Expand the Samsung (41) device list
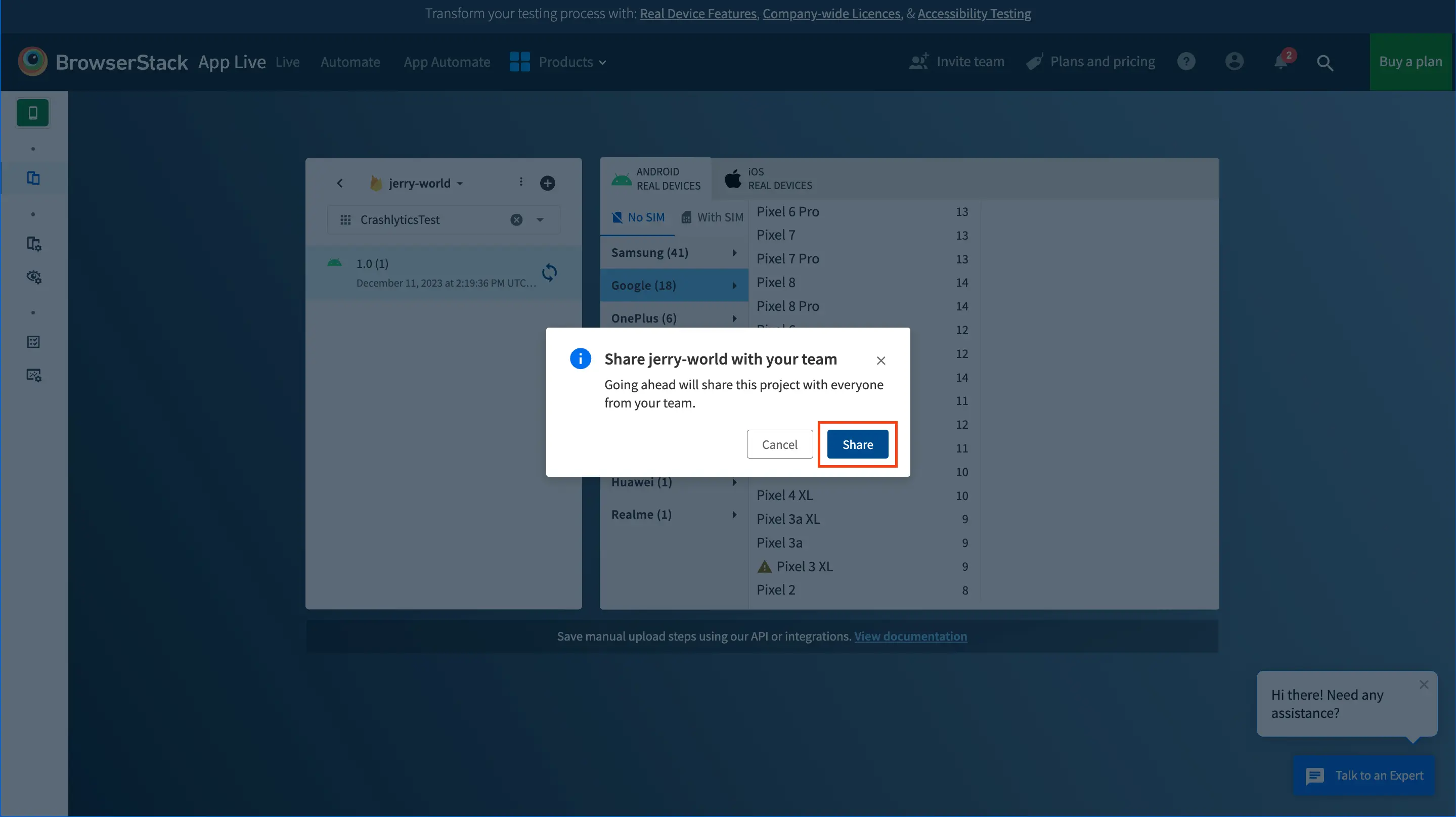The width and height of the screenshot is (1456, 817). coord(674,253)
